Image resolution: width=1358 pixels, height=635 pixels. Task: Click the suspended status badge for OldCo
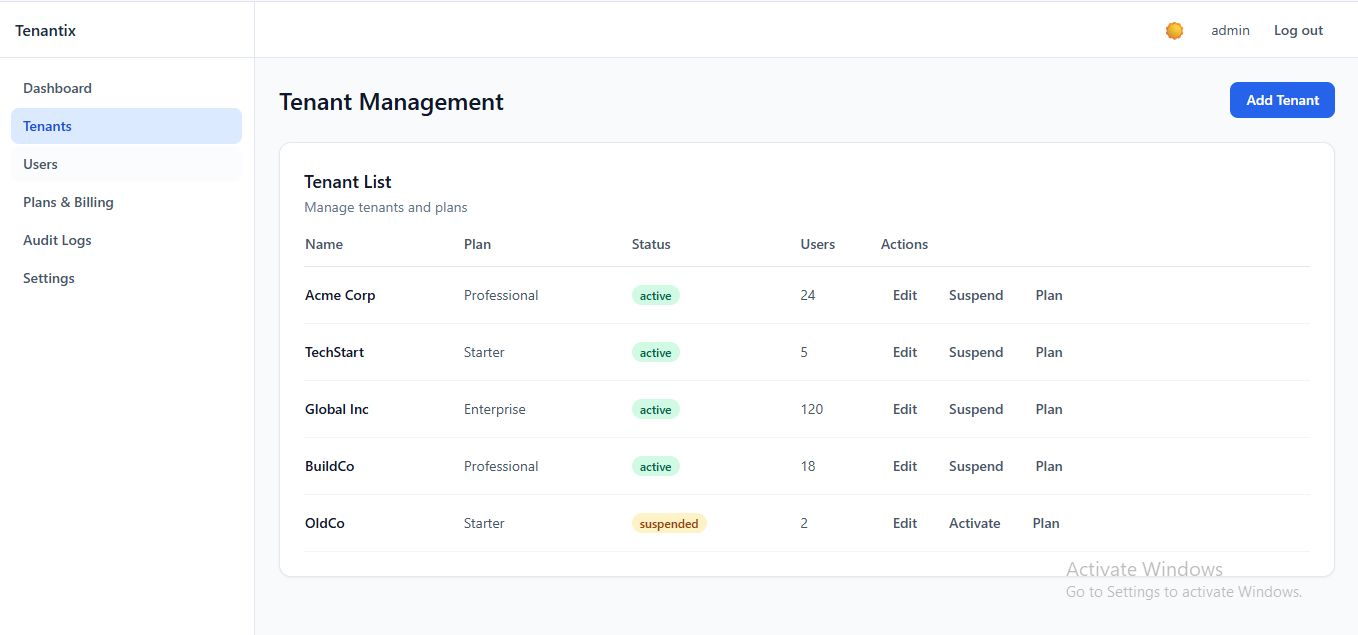click(669, 523)
